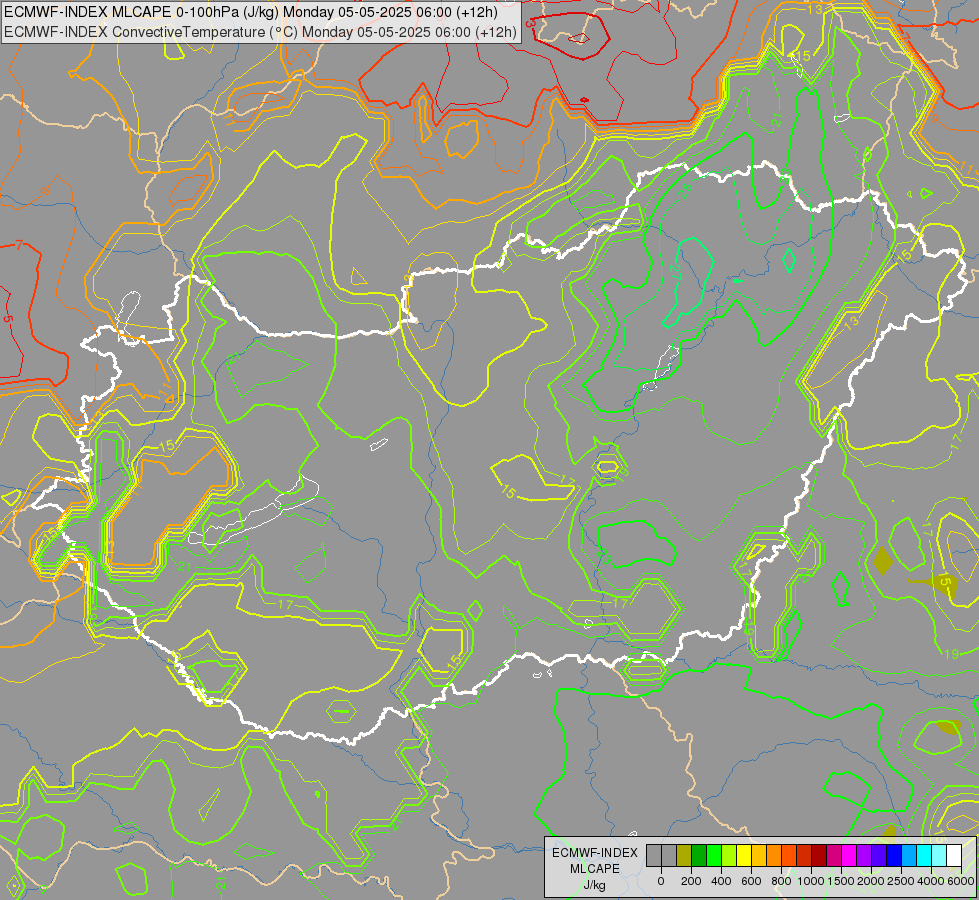Choose the pure yellow legend swatch
Image resolution: width=979 pixels, height=900 pixels.
(744, 855)
